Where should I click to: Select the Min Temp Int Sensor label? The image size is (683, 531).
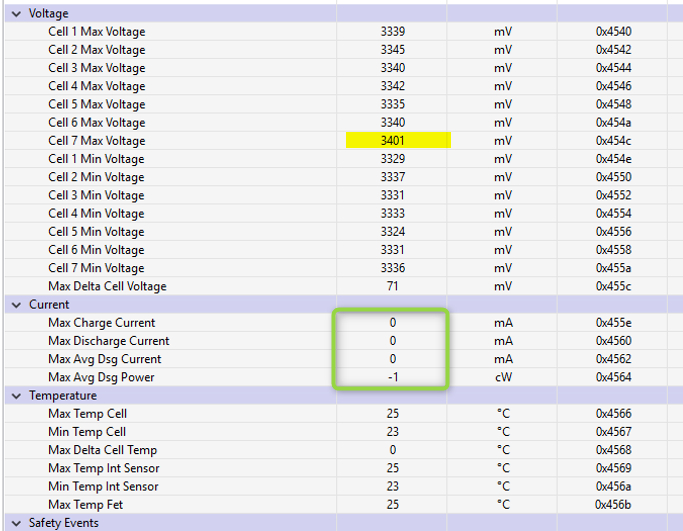(x=103, y=487)
